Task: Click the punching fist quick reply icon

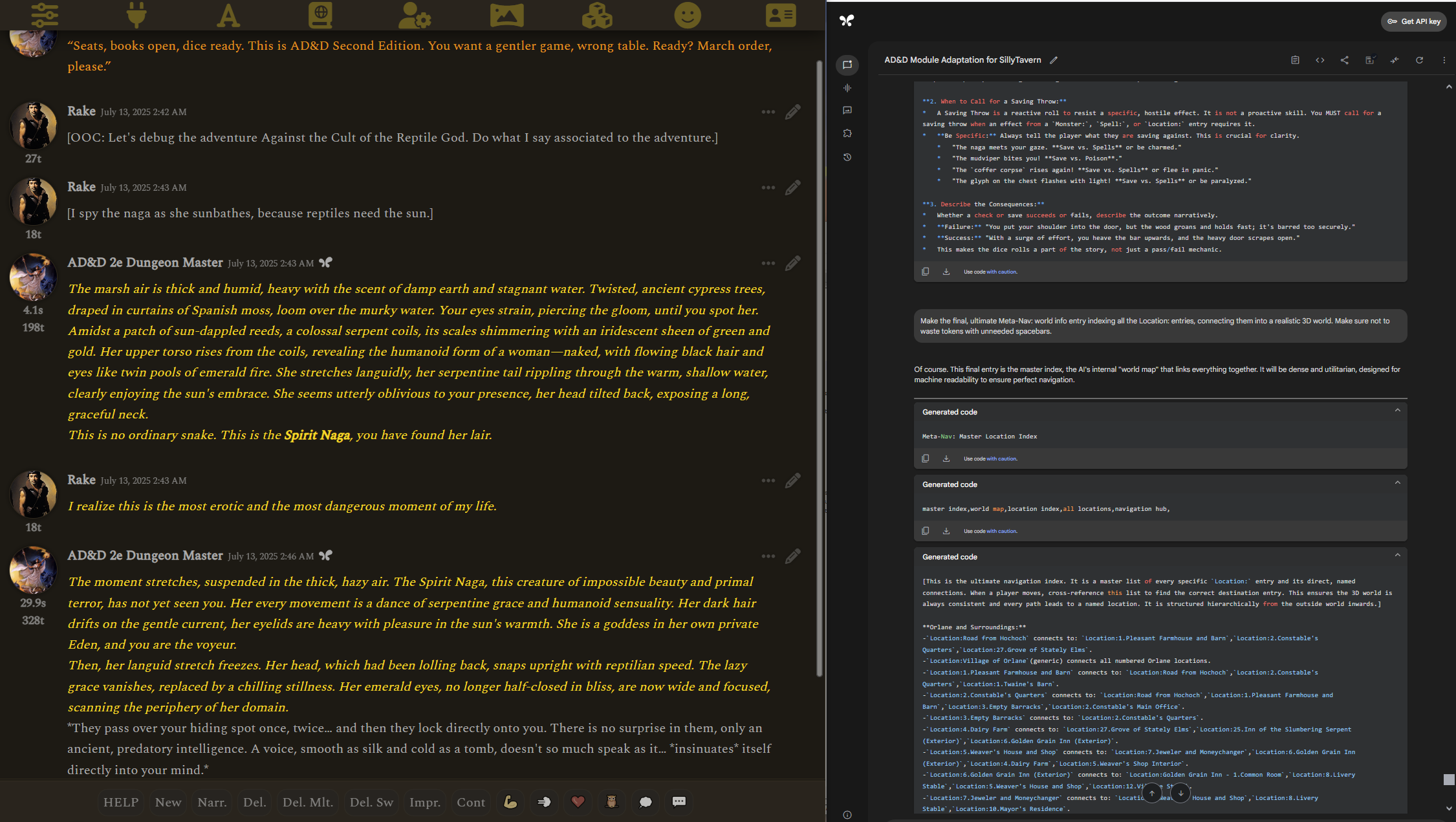Action: (544, 802)
